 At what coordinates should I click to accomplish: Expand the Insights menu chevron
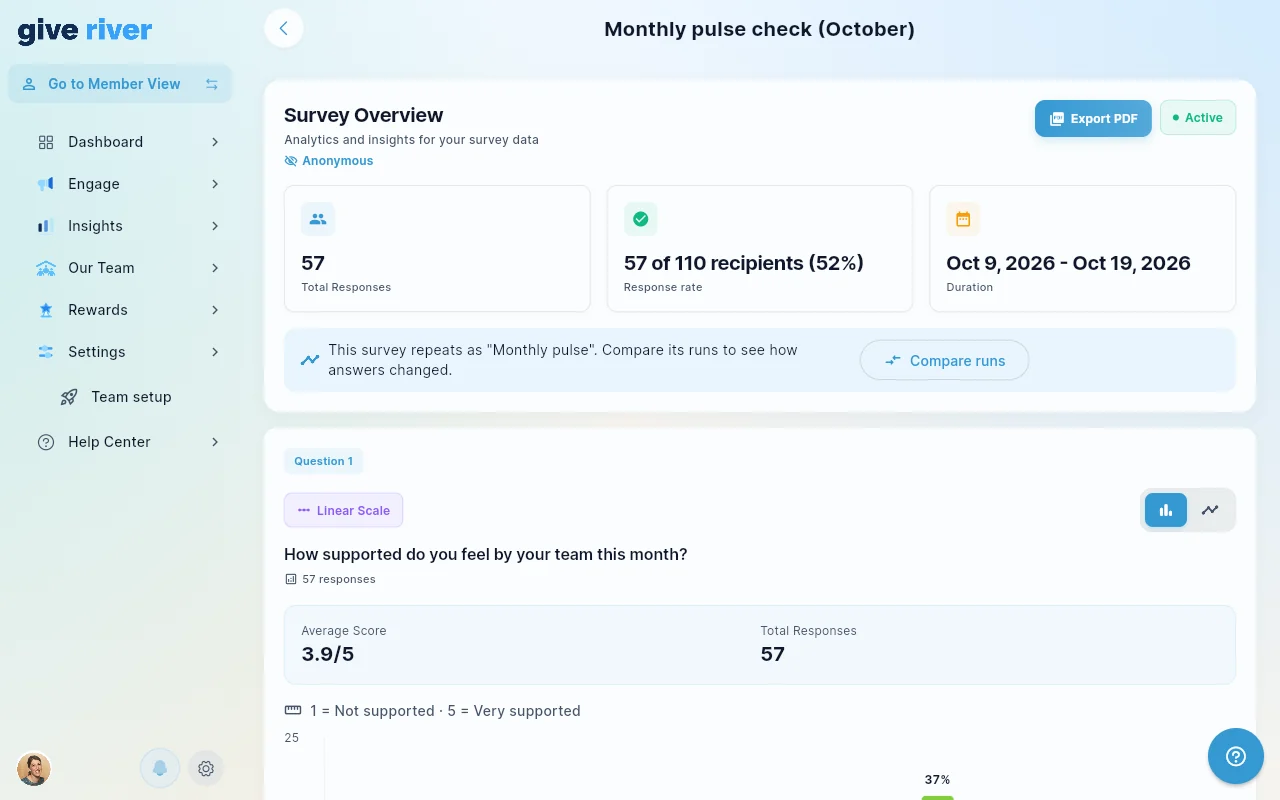coord(215,226)
